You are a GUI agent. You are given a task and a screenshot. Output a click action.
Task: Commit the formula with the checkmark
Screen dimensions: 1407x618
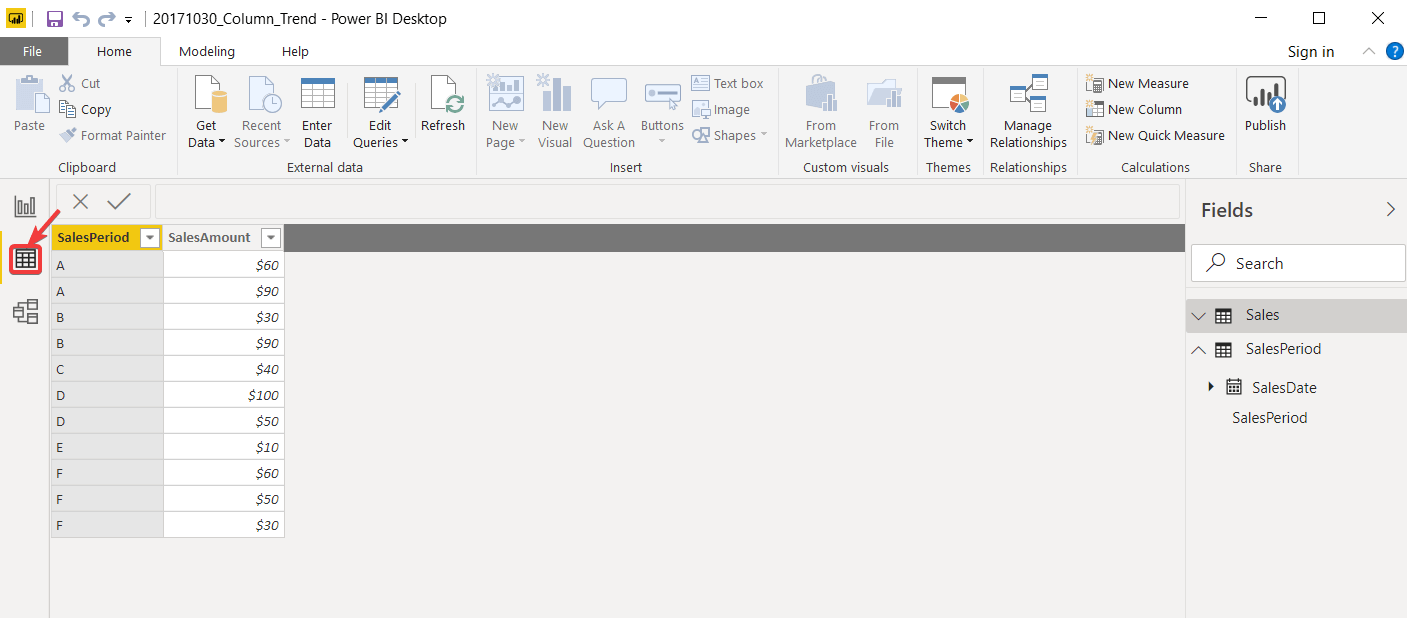click(x=119, y=201)
